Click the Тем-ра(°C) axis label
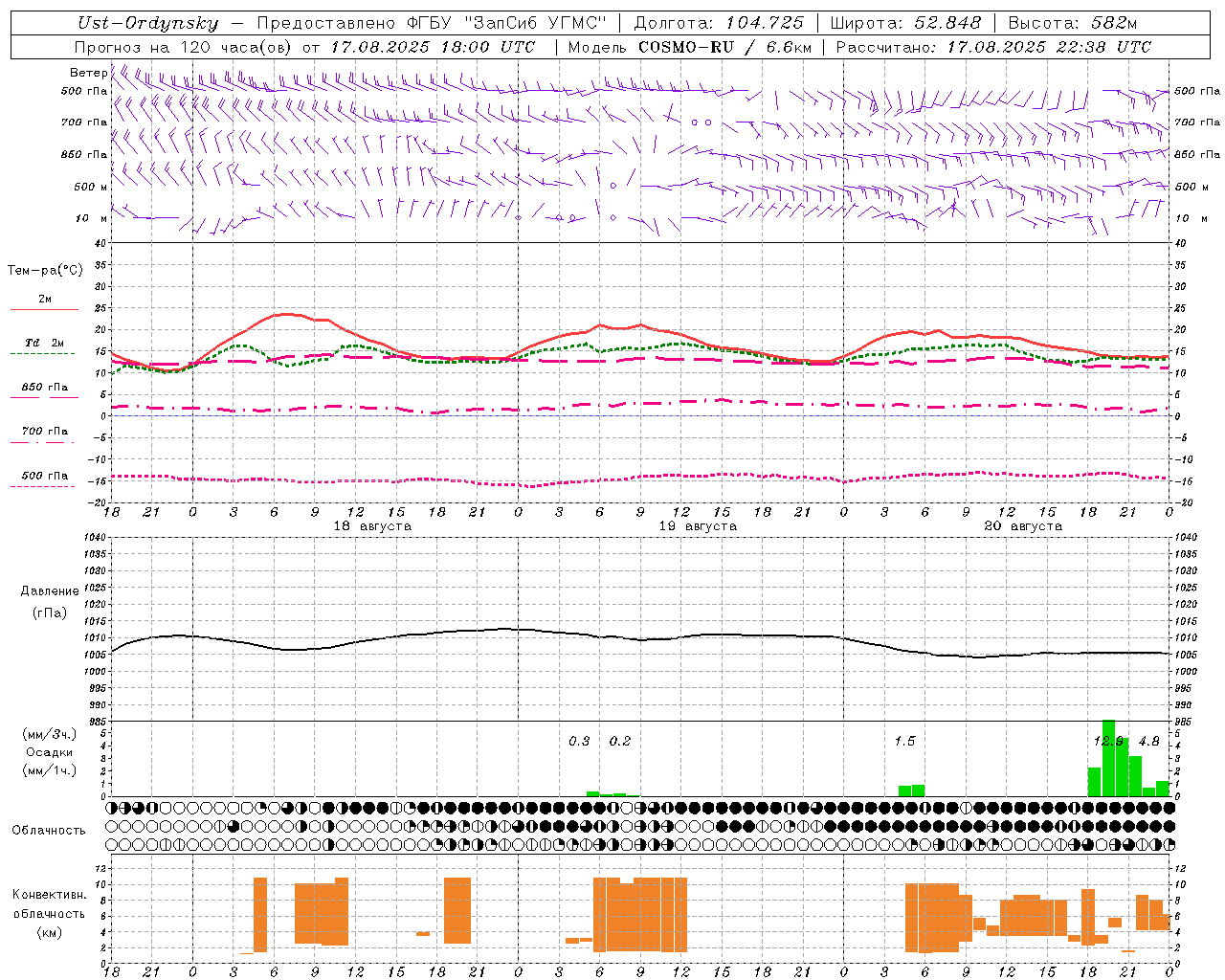 45,271
